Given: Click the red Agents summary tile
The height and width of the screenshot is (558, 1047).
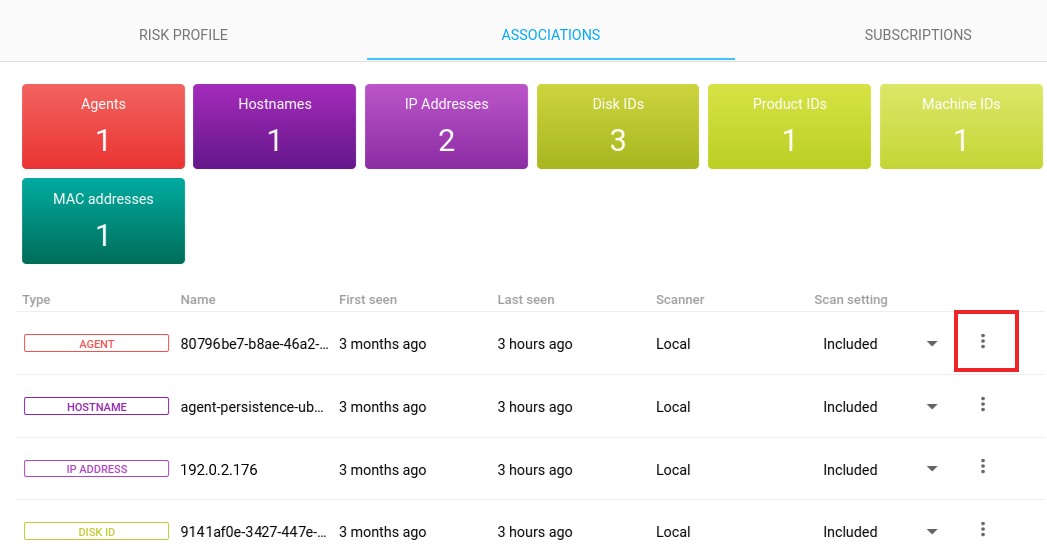Looking at the screenshot, I should click(x=103, y=126).
